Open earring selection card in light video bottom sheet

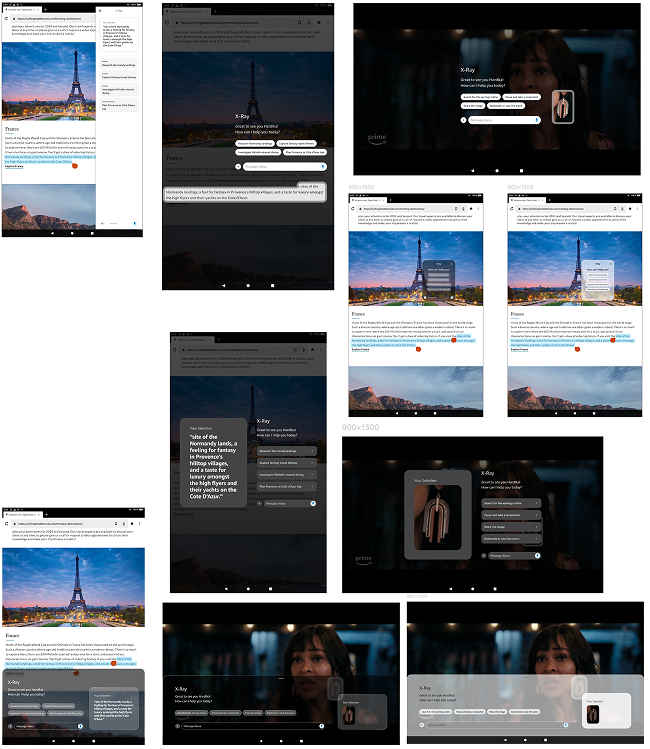click(x=606, y=711)
